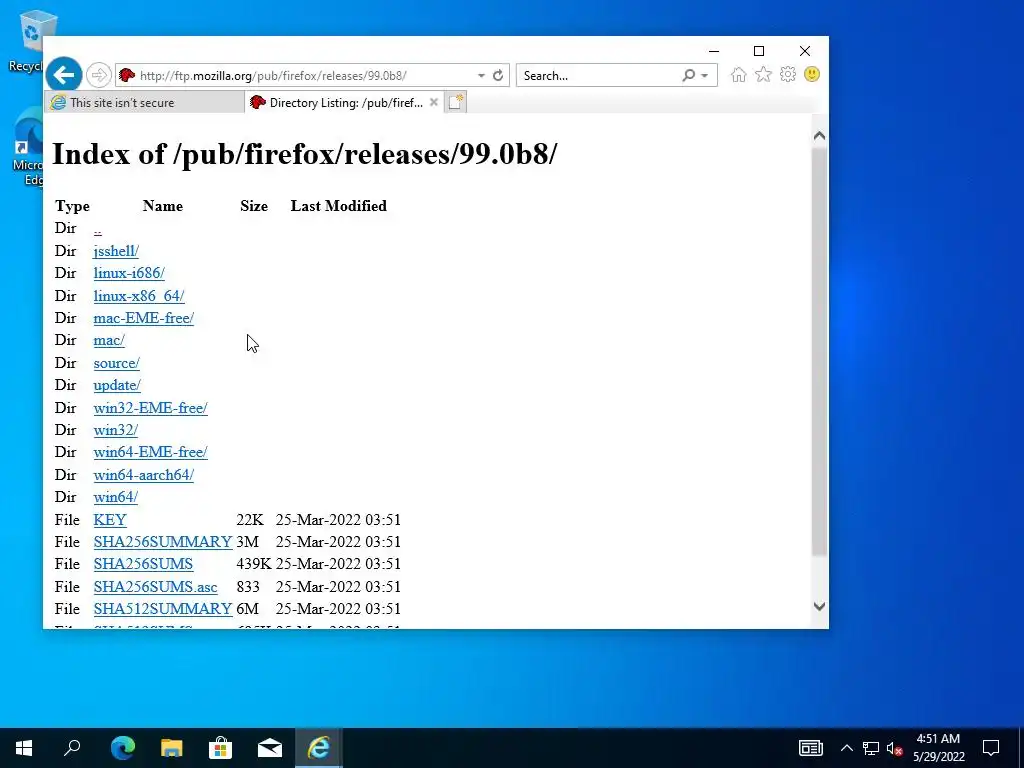The height and width of the screenshot is (768, 1024).
Task: Click the '22K' size value of KEY
Action: (x=249, y=520)
